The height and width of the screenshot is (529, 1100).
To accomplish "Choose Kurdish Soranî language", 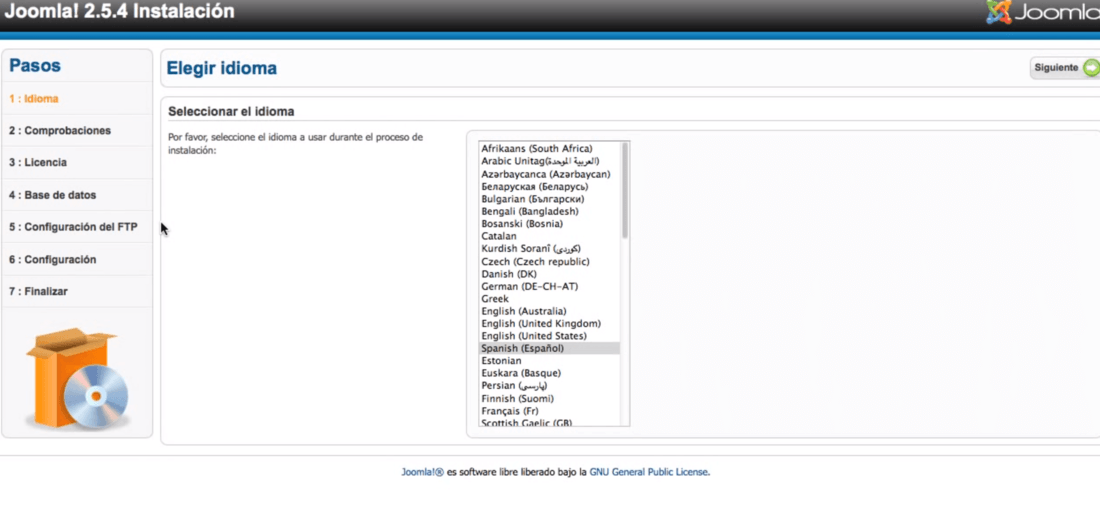I will coord(549,249).
